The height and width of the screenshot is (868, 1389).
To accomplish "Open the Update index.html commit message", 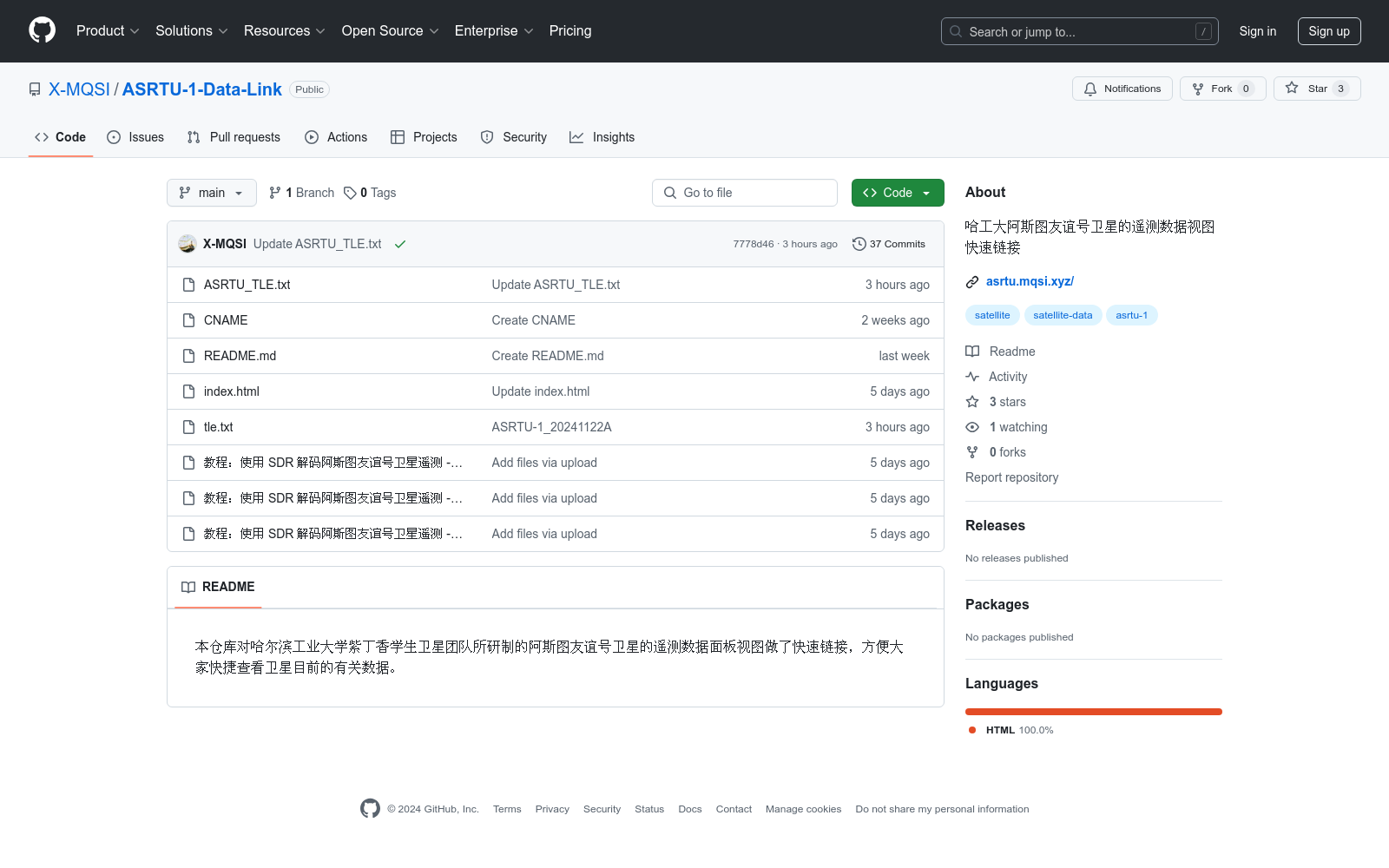I will (541, 391).
